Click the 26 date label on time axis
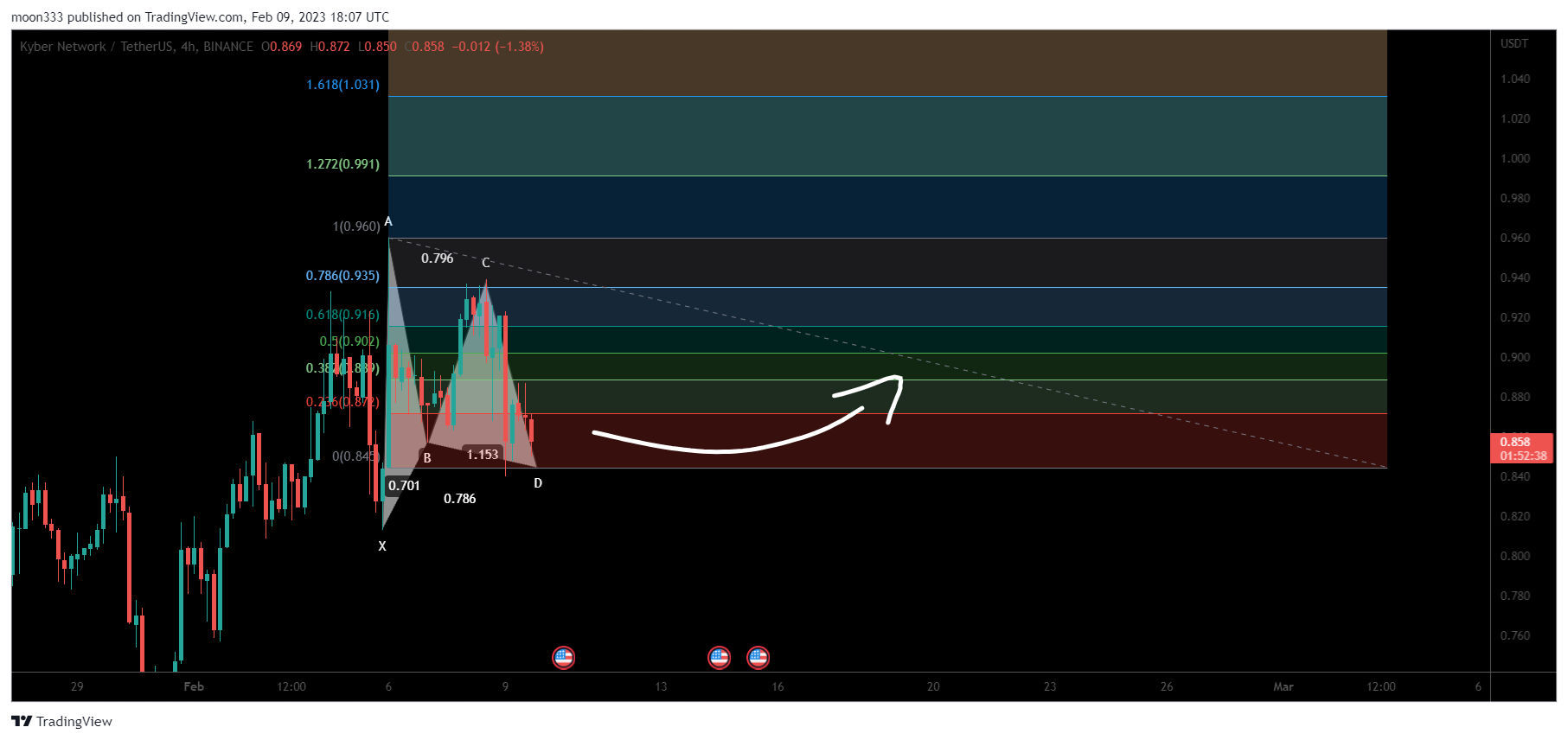Viewport: 1568px width, 740px height. point(1167,686)
